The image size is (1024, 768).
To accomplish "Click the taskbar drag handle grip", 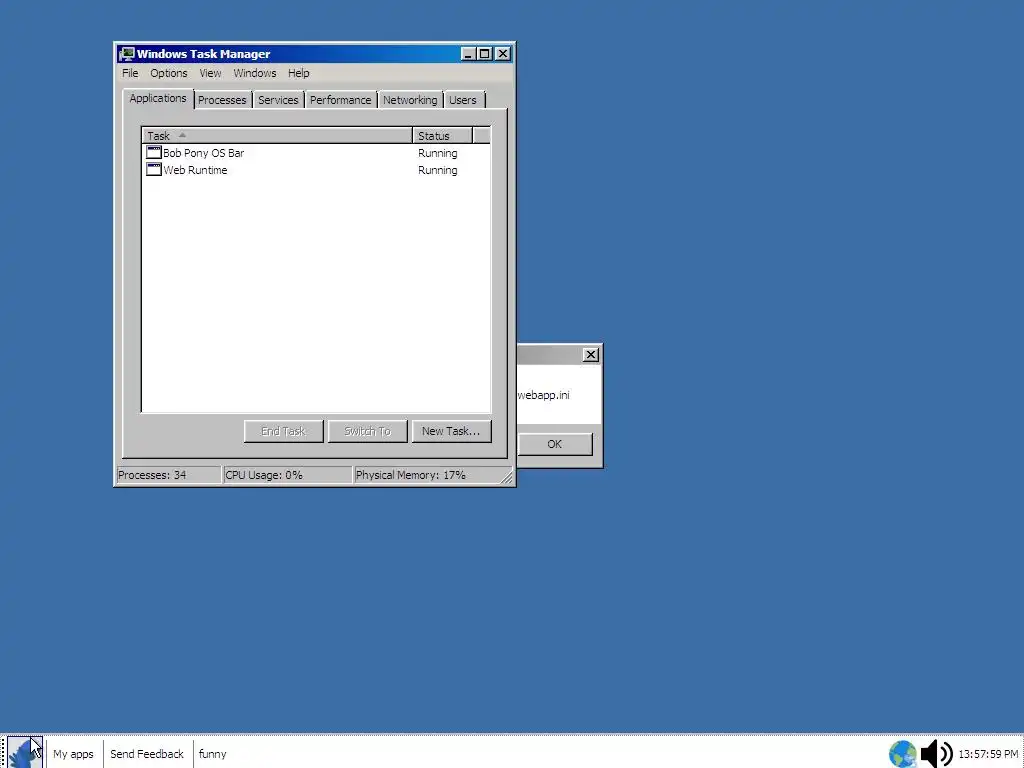I will (x=3, y=752).
